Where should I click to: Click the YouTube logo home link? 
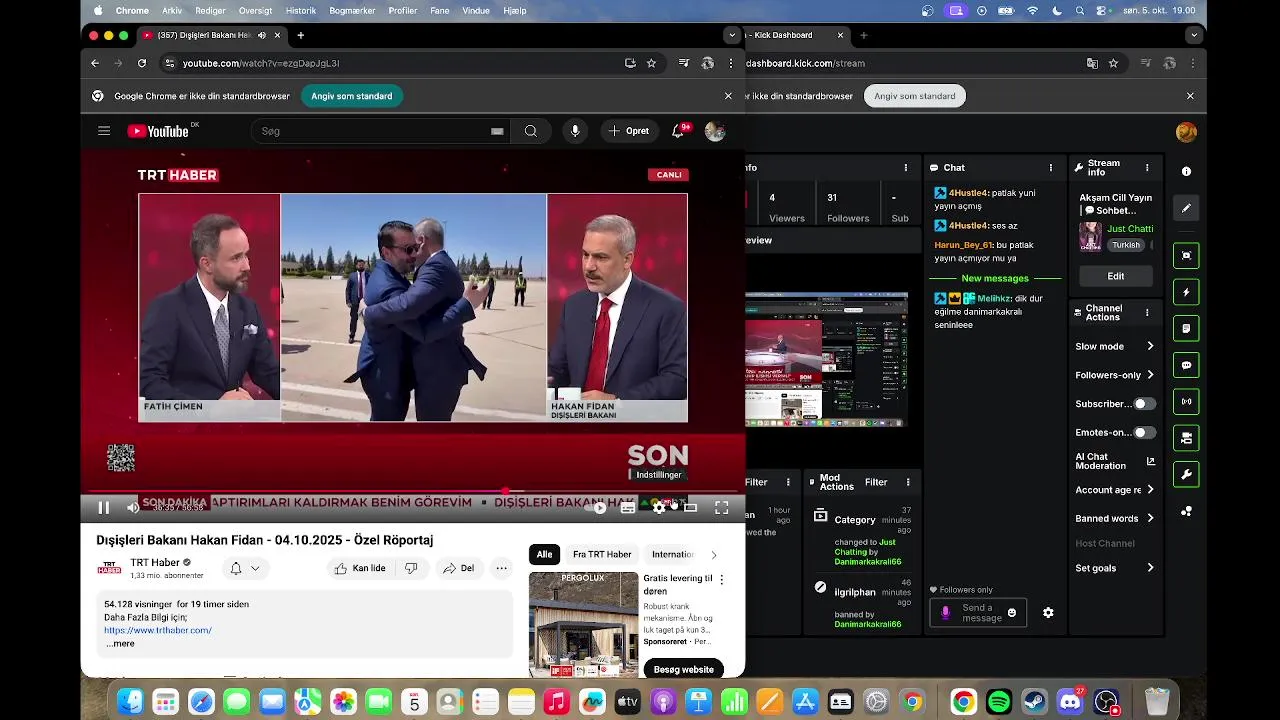tap(158, 131)
